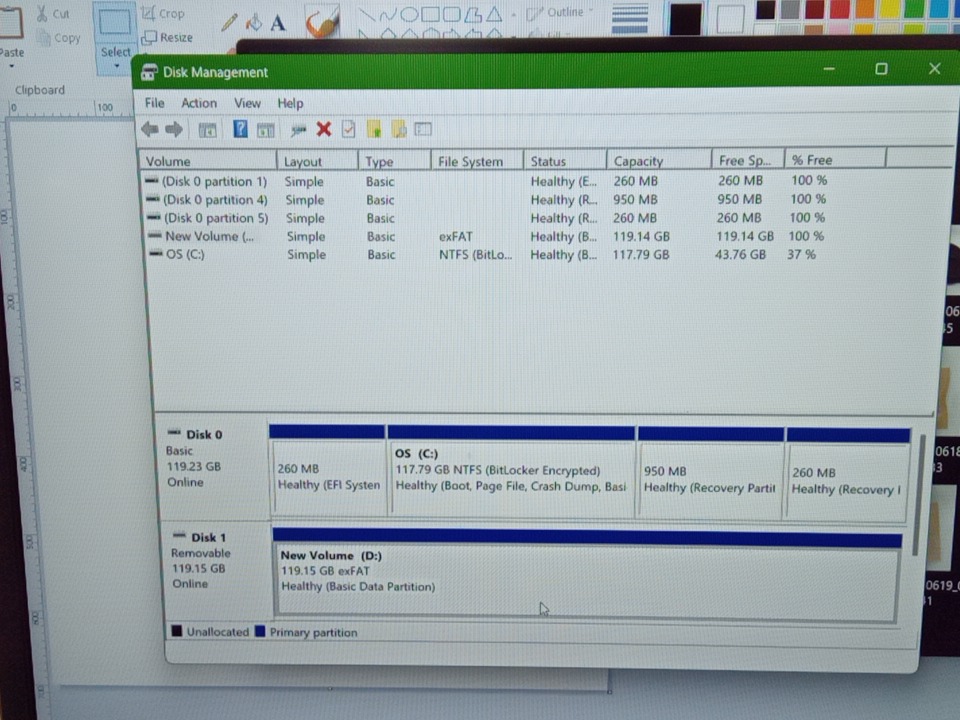Open the Help menu
This screenshot has height=720, width=960.
(290, 103)
